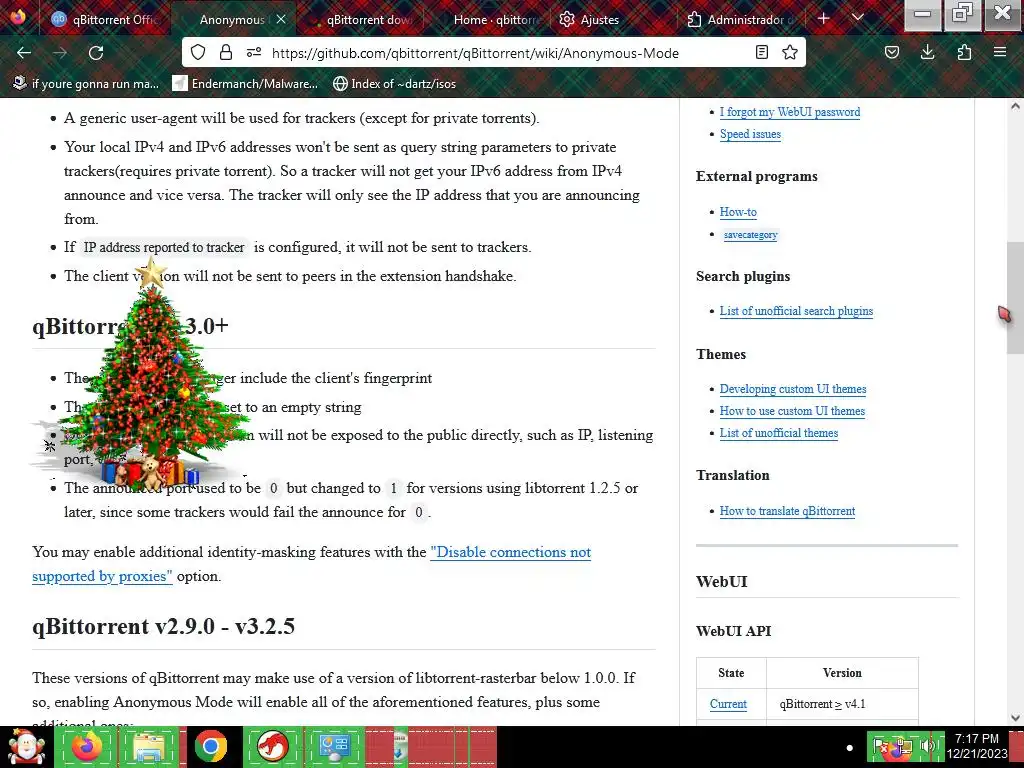The image size is (1024, 768).
Task: Go back with the browser back arrow
Action: [24, 53]
